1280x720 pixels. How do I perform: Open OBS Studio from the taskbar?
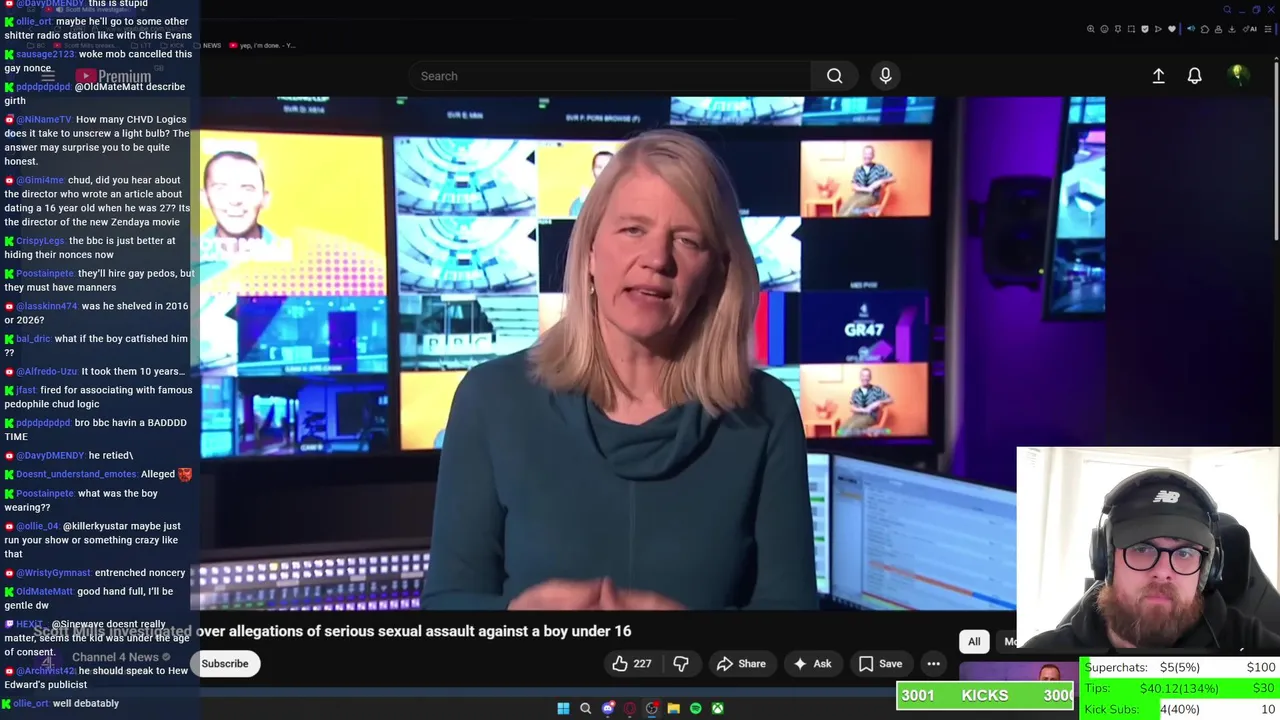click(x=651, y=709)
